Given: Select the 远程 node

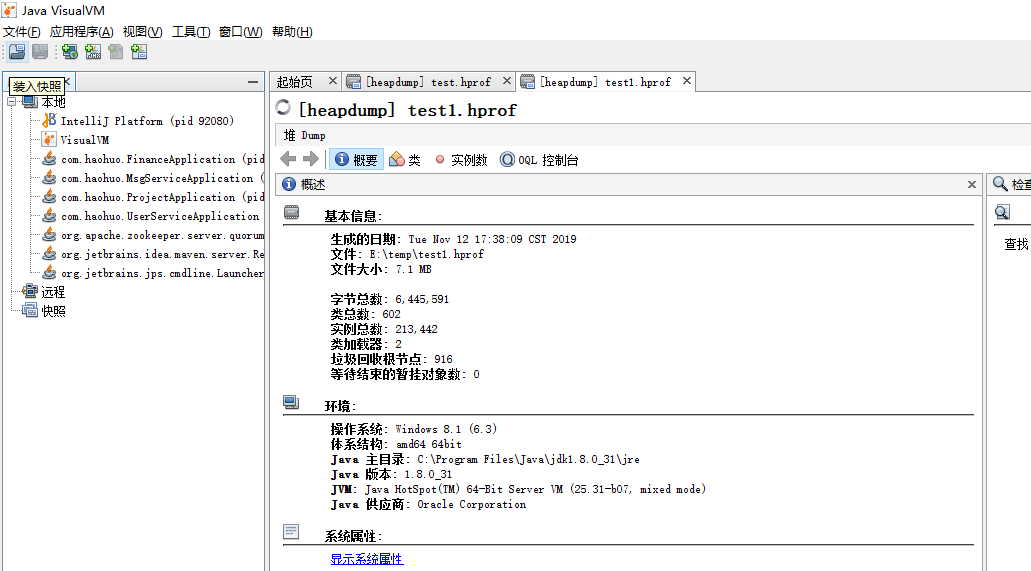Looking at the screenshot, I should click(53, 292).
